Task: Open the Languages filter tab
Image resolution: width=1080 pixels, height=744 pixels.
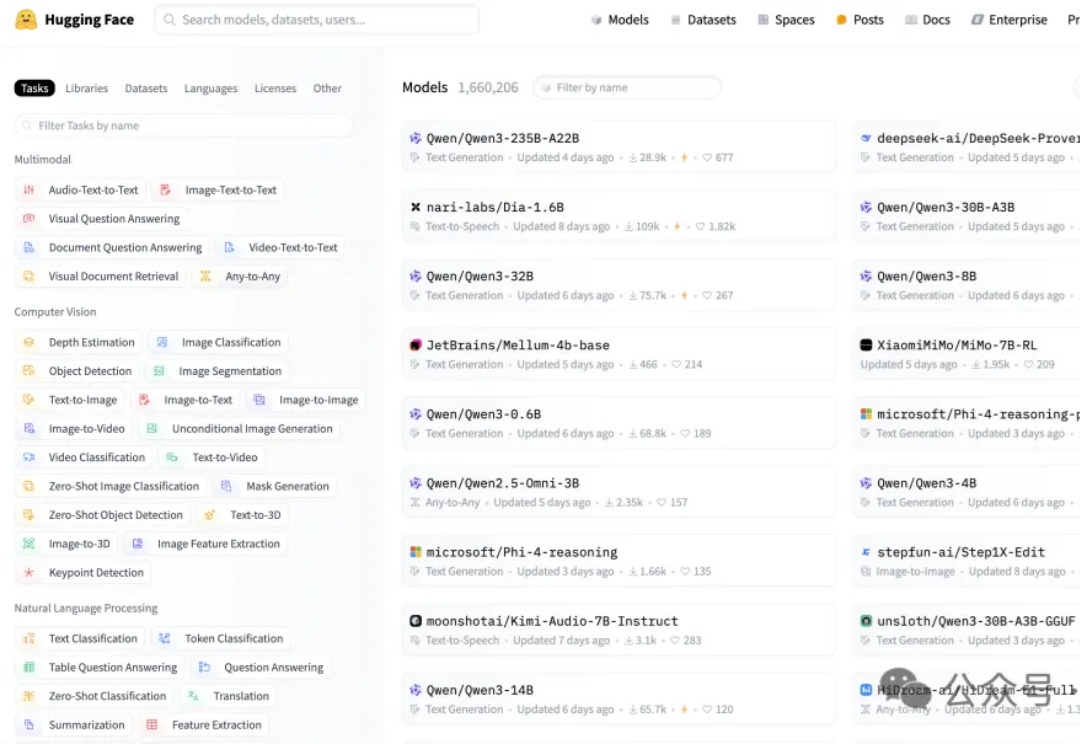Action: pyautogui.click(x=211, y=88)
